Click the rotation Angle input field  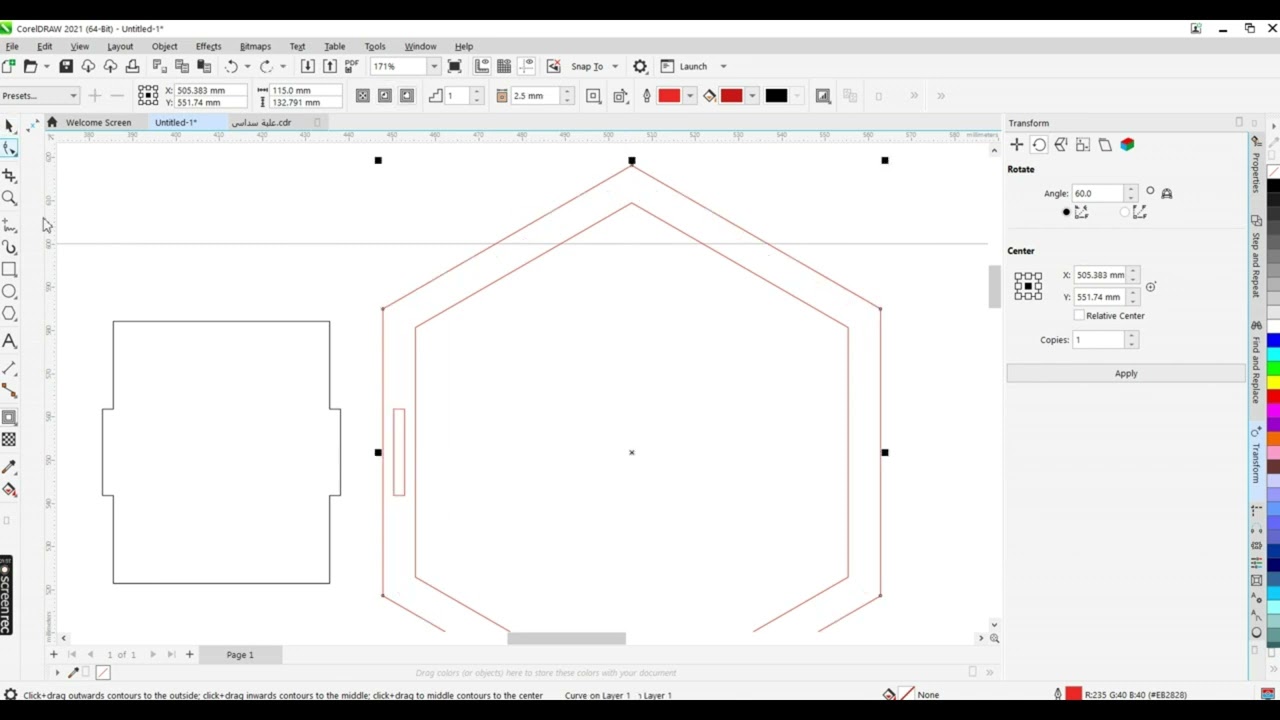click(x=1097, y=193)
